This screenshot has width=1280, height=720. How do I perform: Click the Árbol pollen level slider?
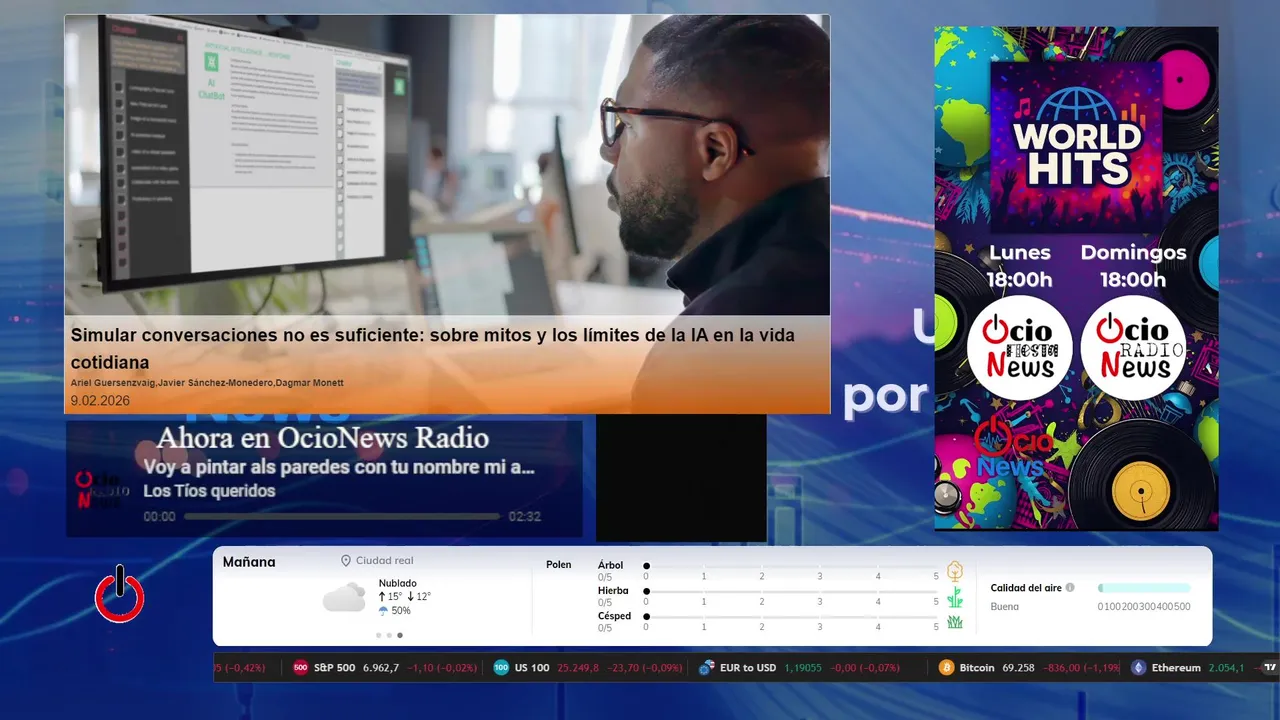tap(791, 566)
